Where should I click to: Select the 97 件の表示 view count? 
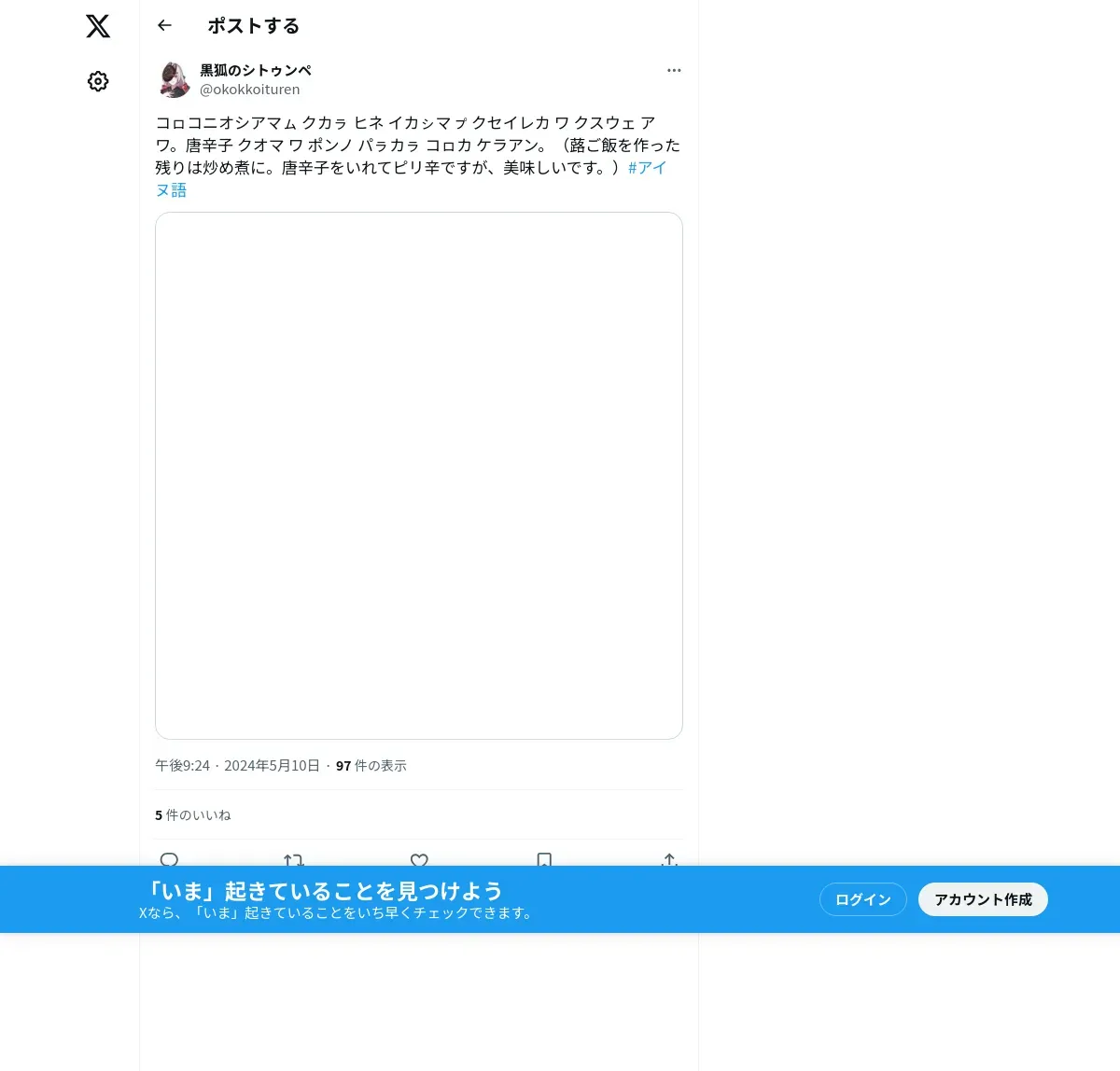[x=371, y=766]
